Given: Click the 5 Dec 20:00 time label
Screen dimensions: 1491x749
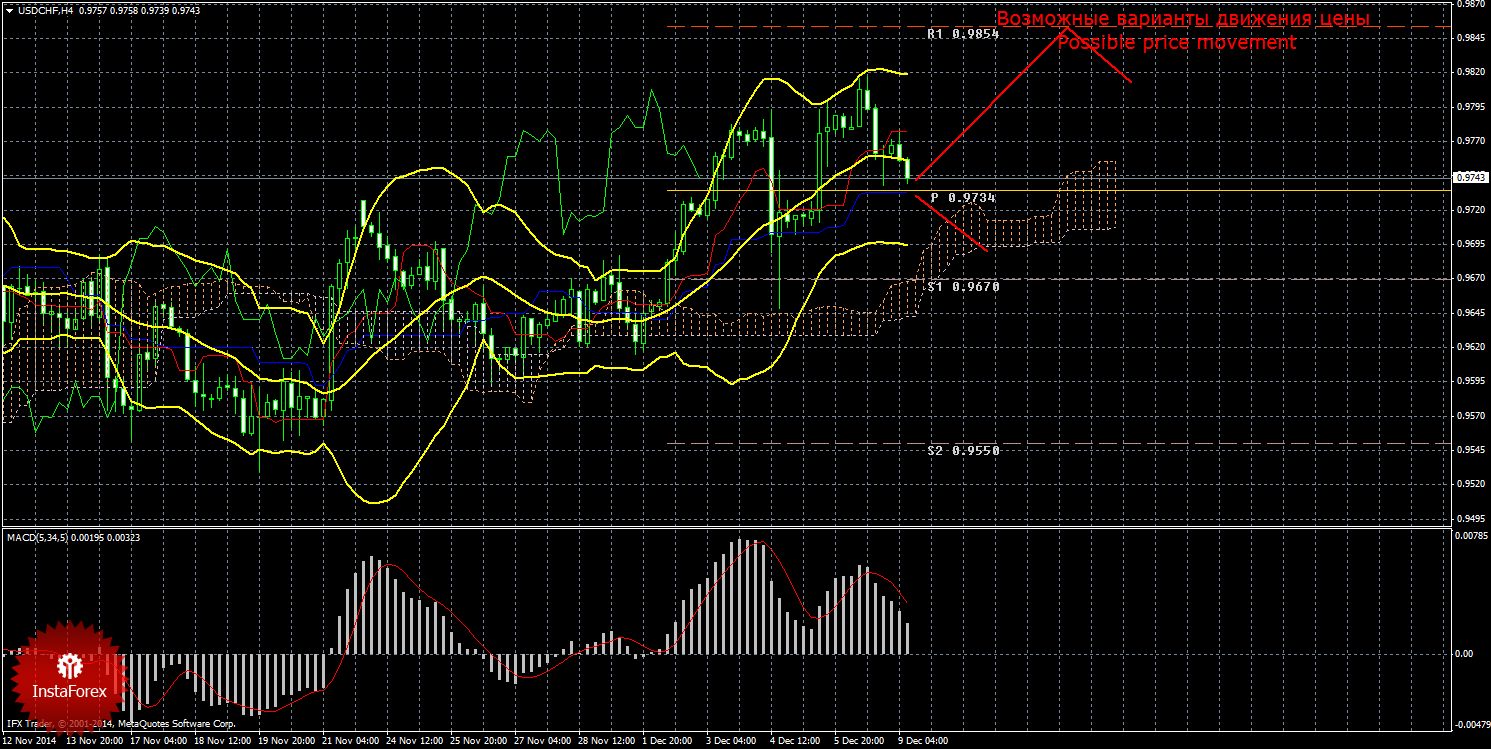Looking at the screenshot, I should pos(861,742).
